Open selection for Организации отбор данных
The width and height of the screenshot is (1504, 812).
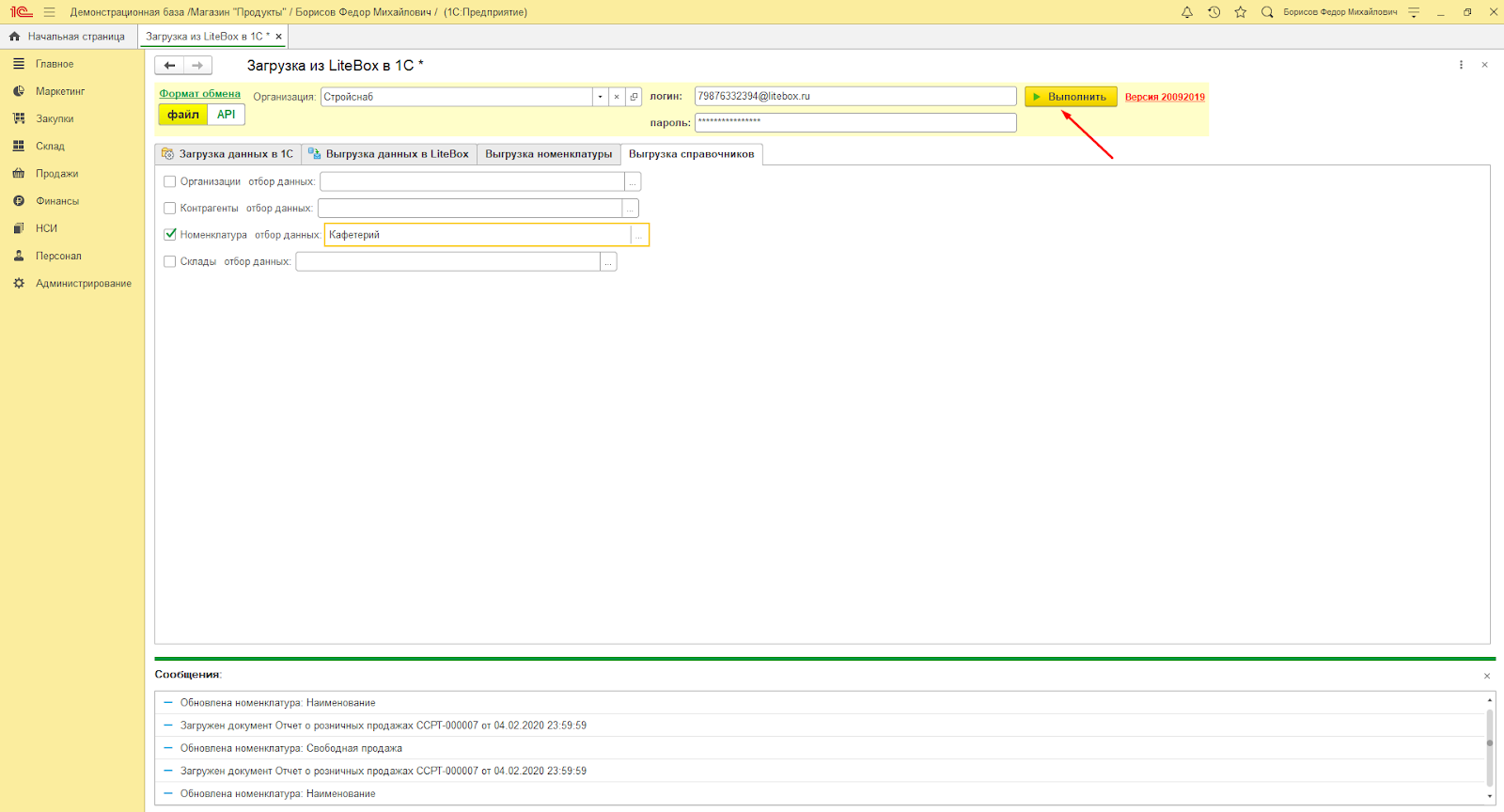pos(633,181)
